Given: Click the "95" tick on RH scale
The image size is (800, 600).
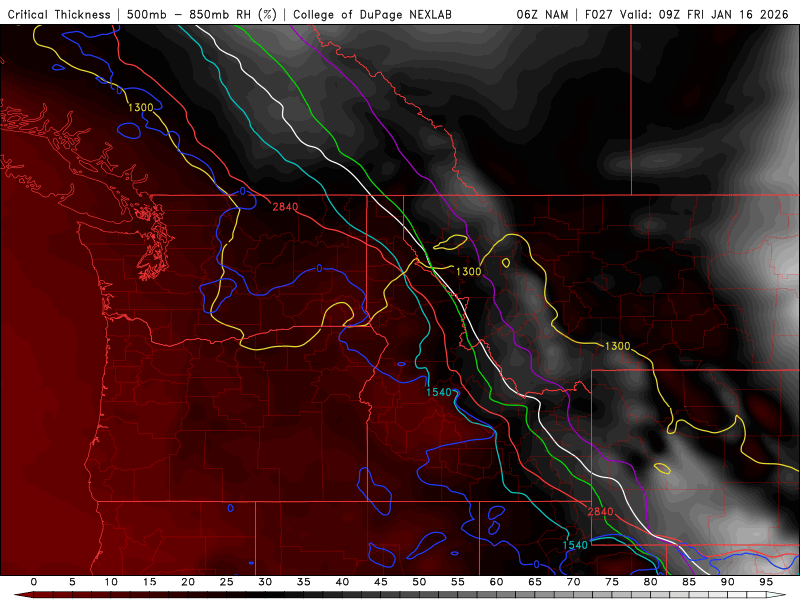Looking at the screenshot, I should click(766, 582).
